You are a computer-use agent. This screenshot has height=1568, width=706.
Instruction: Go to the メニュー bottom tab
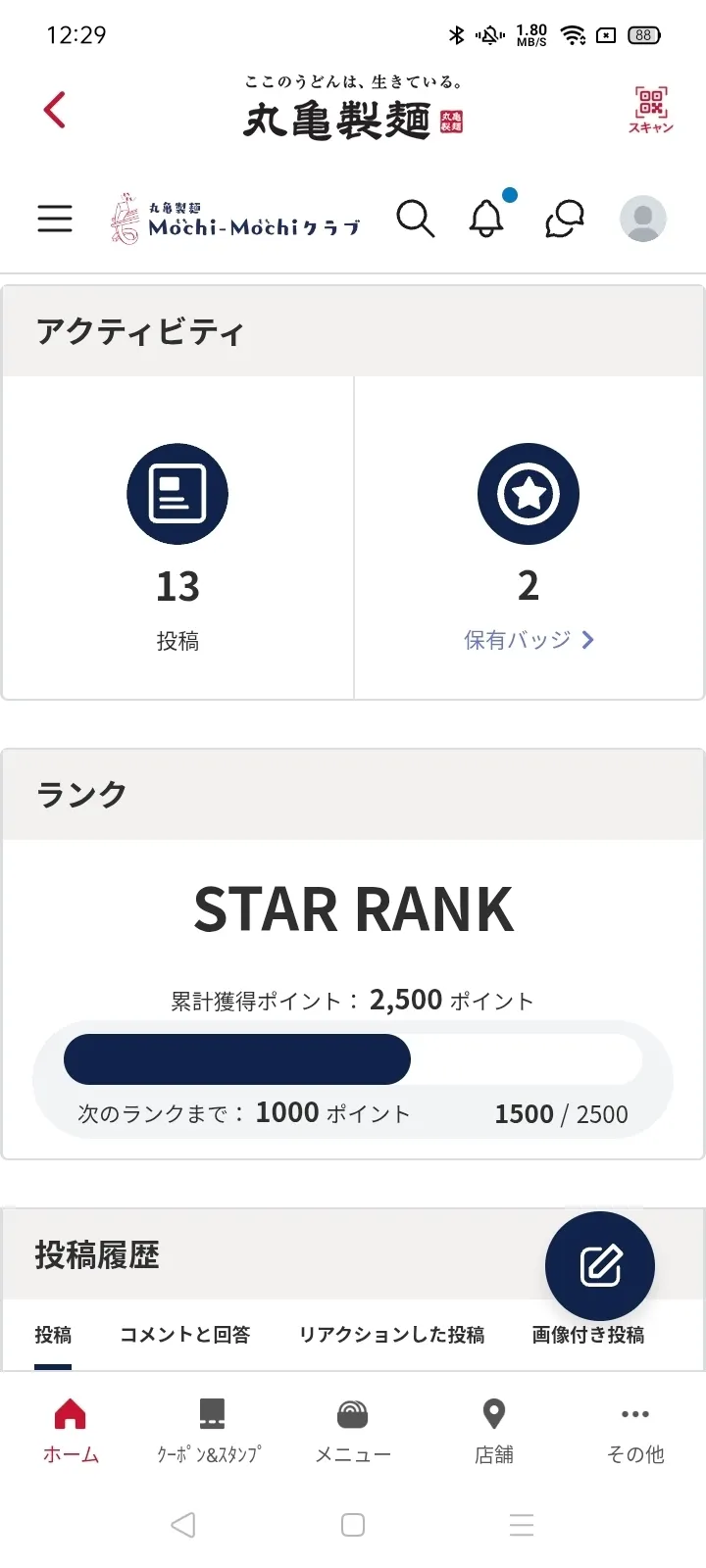coord(353,1431)
